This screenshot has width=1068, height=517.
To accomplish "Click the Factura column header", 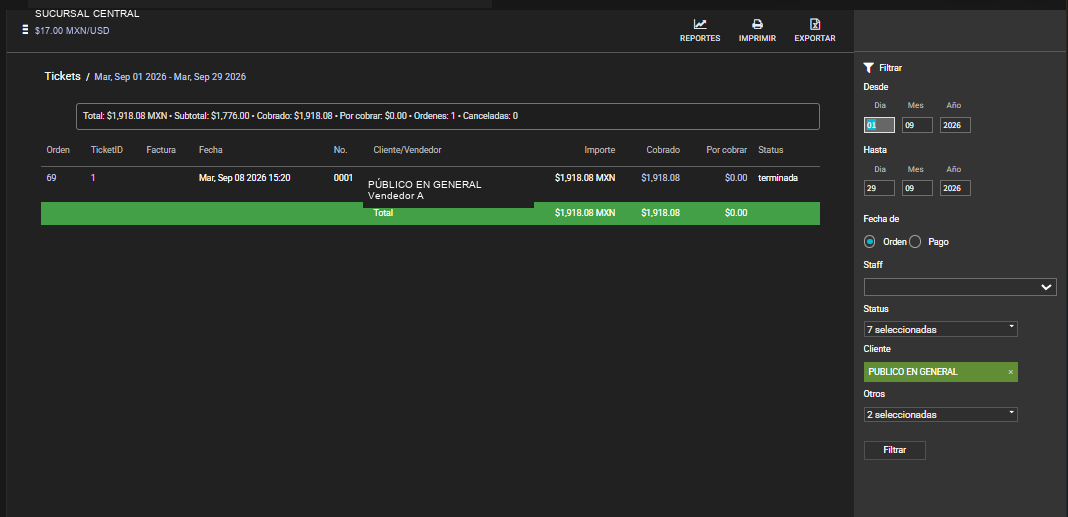I will 161,150.
